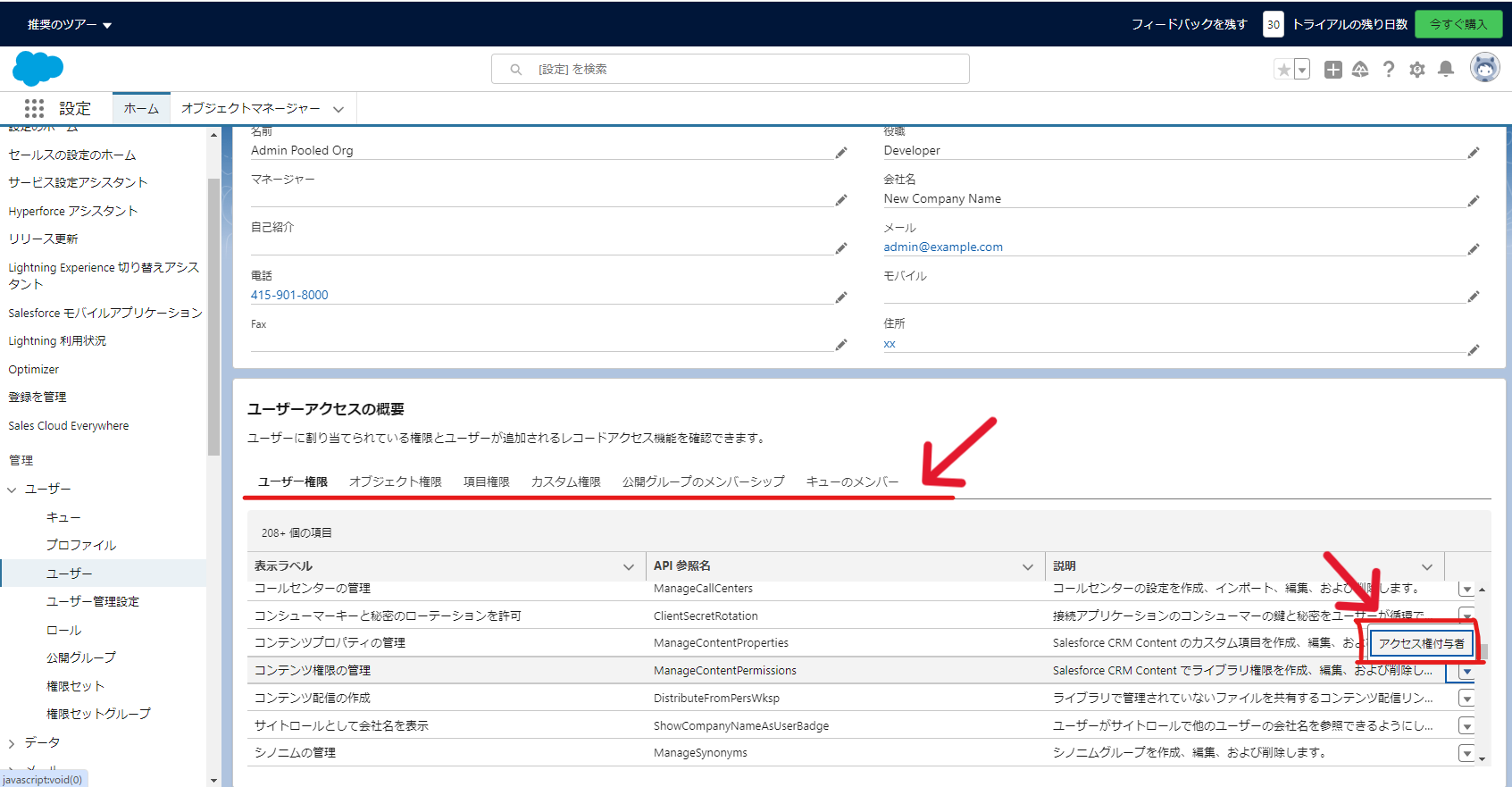Edit the 電話 field pencil icon
Image resolution: width=1512 pixels, height=787 pixels.
(x=841, y=297)
